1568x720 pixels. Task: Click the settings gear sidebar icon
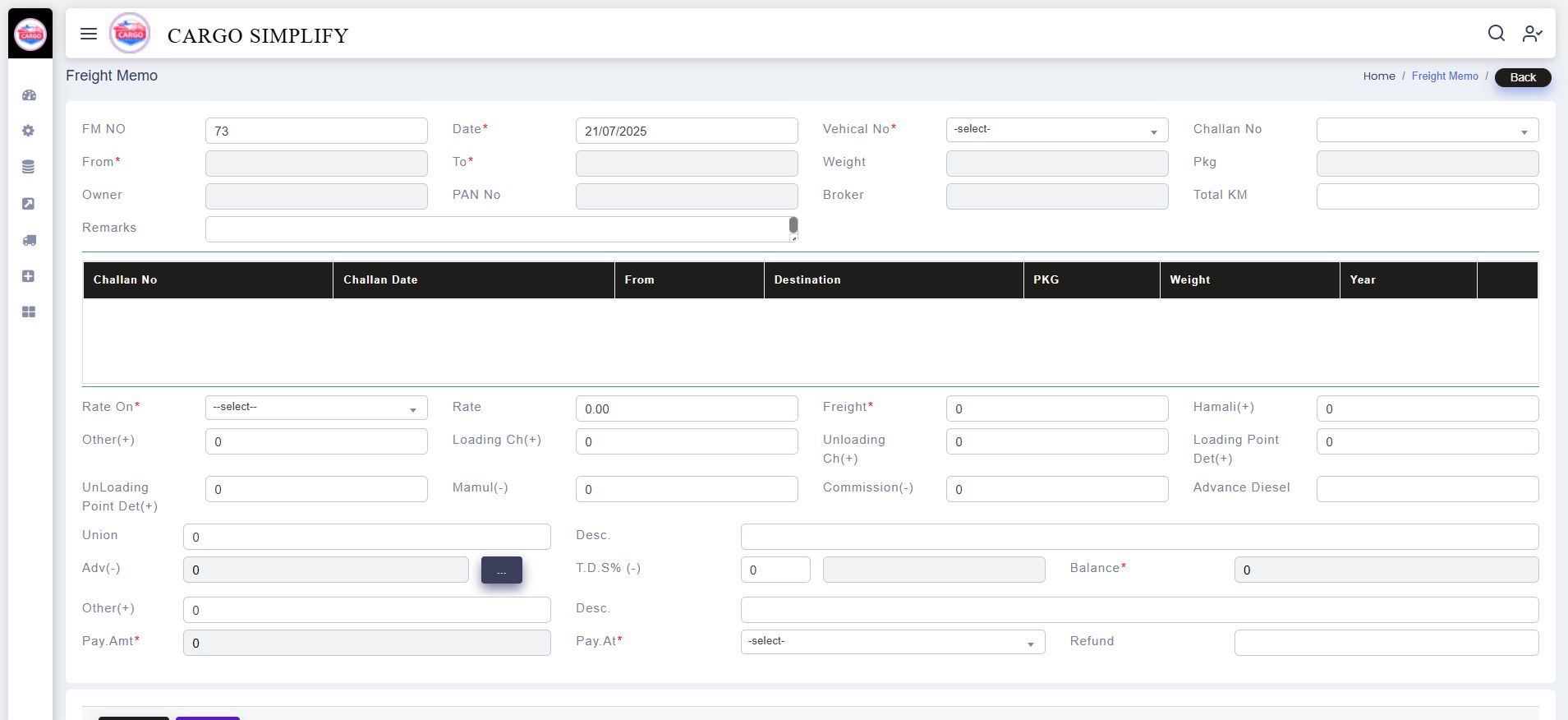[x=29, y=131]
